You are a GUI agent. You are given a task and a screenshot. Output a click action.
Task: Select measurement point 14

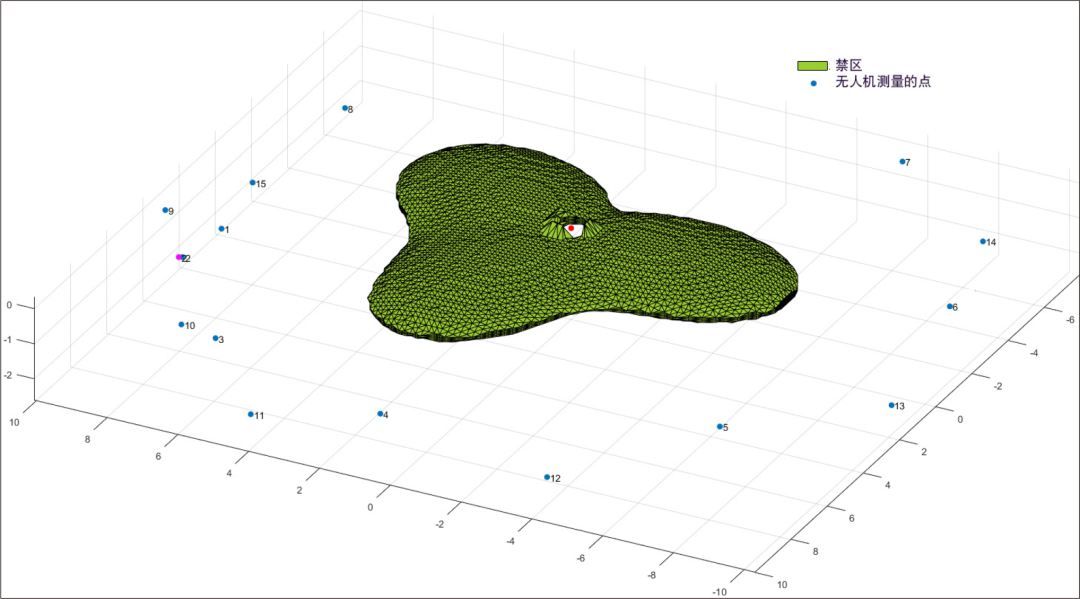(982, 241)
